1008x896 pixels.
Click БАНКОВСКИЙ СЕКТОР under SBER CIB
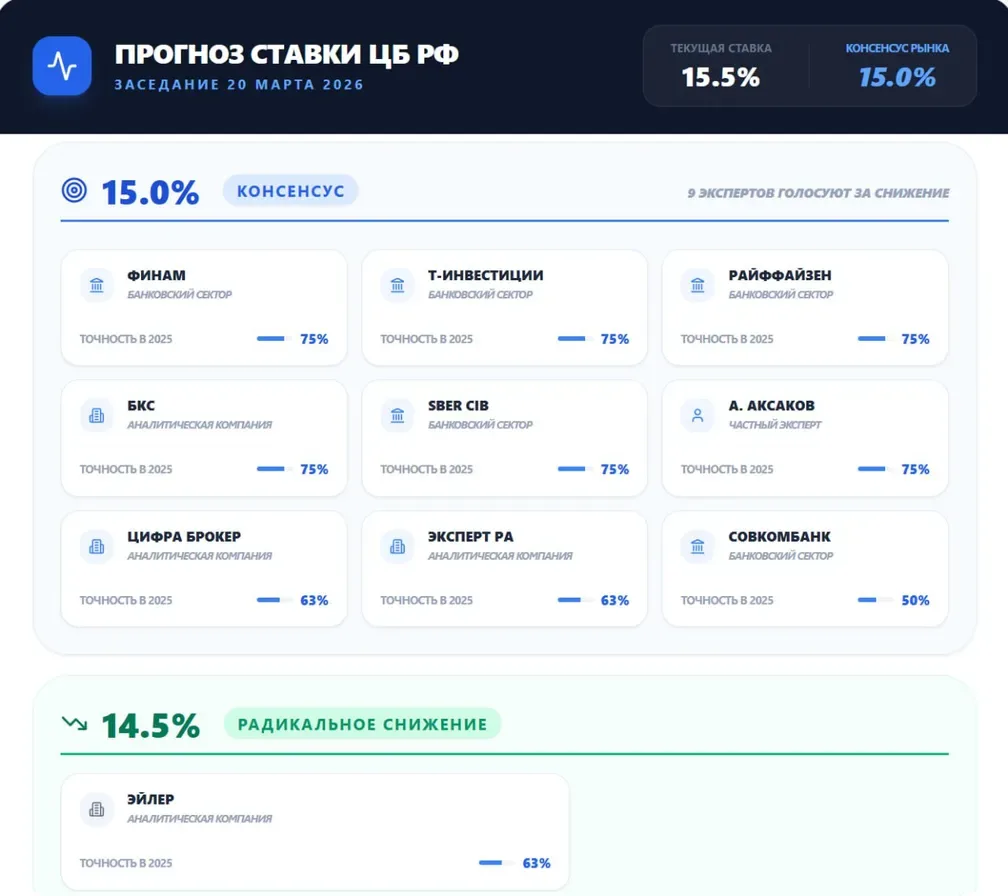point(480,425)
